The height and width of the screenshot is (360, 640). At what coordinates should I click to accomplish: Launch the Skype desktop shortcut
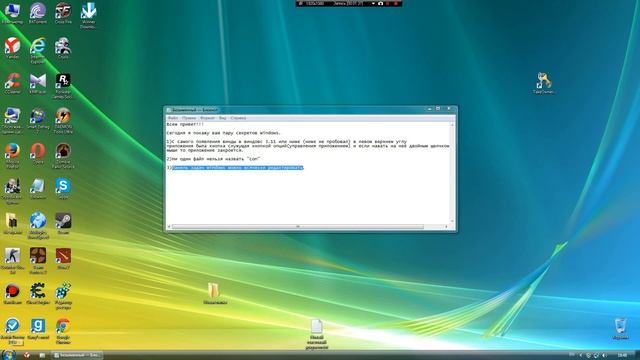pos(63,188)
